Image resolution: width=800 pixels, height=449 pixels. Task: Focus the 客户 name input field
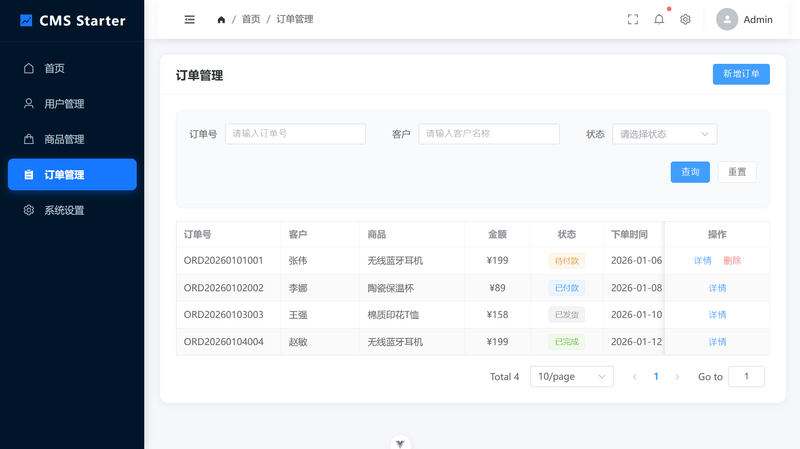pyautogui.click(x=489, y=134)
